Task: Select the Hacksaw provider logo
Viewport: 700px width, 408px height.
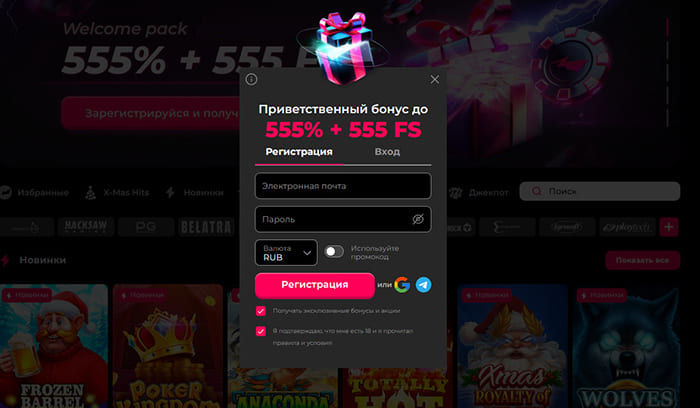Action: (86, 227)
